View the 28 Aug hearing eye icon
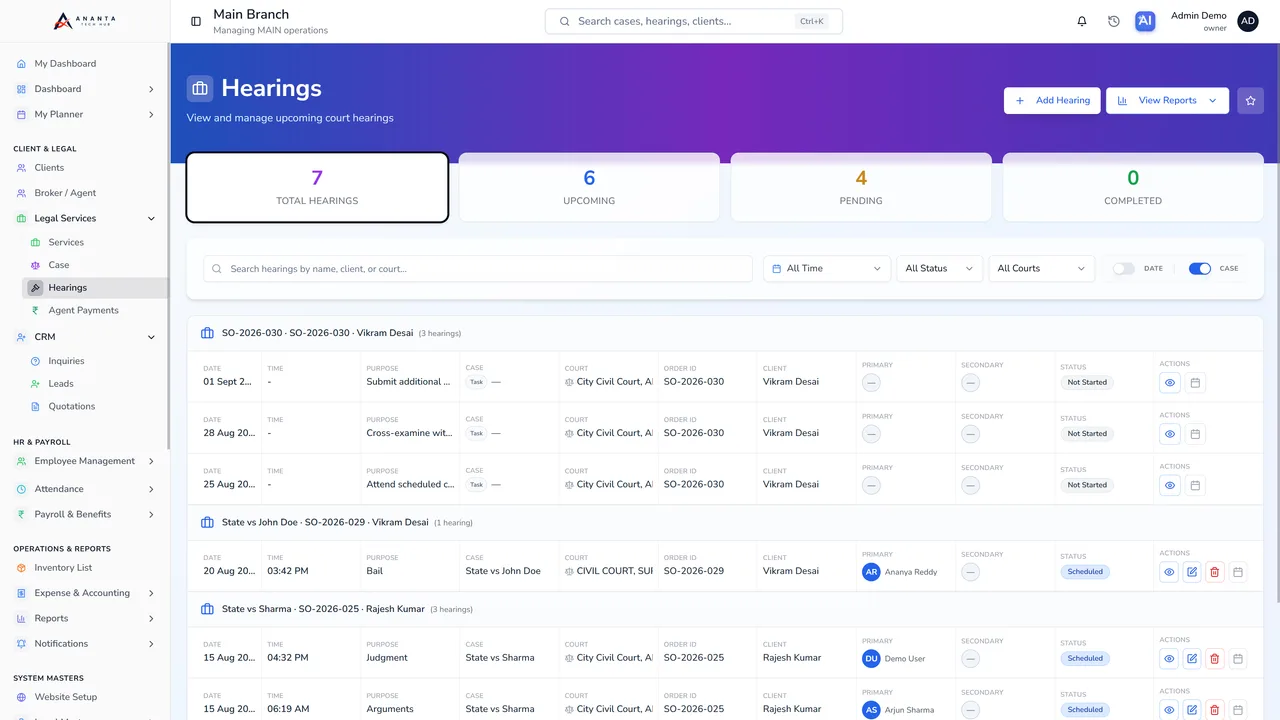 [1169, 433]
